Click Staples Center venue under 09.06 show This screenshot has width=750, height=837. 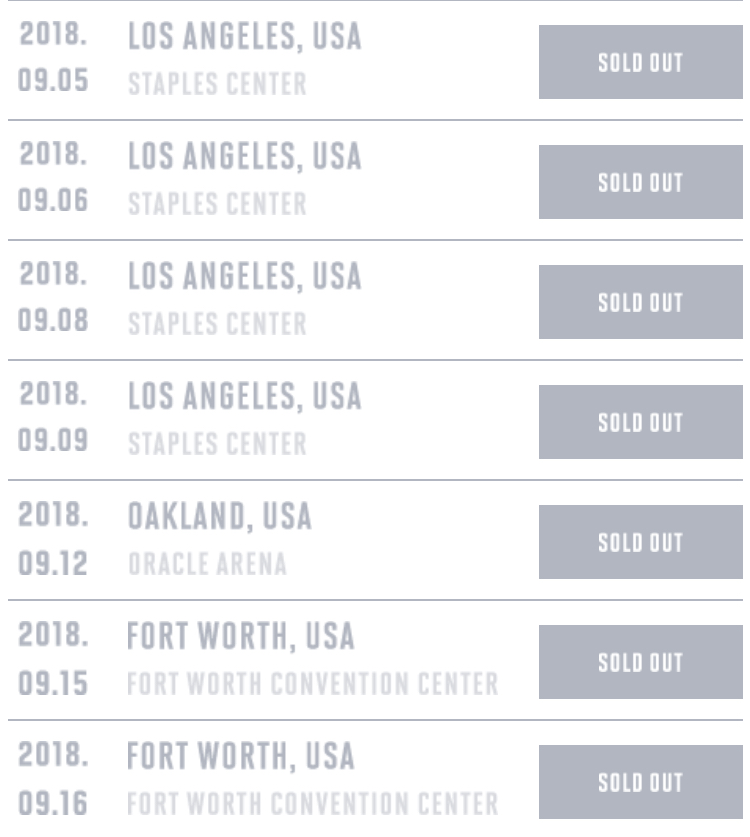point(217,204)
